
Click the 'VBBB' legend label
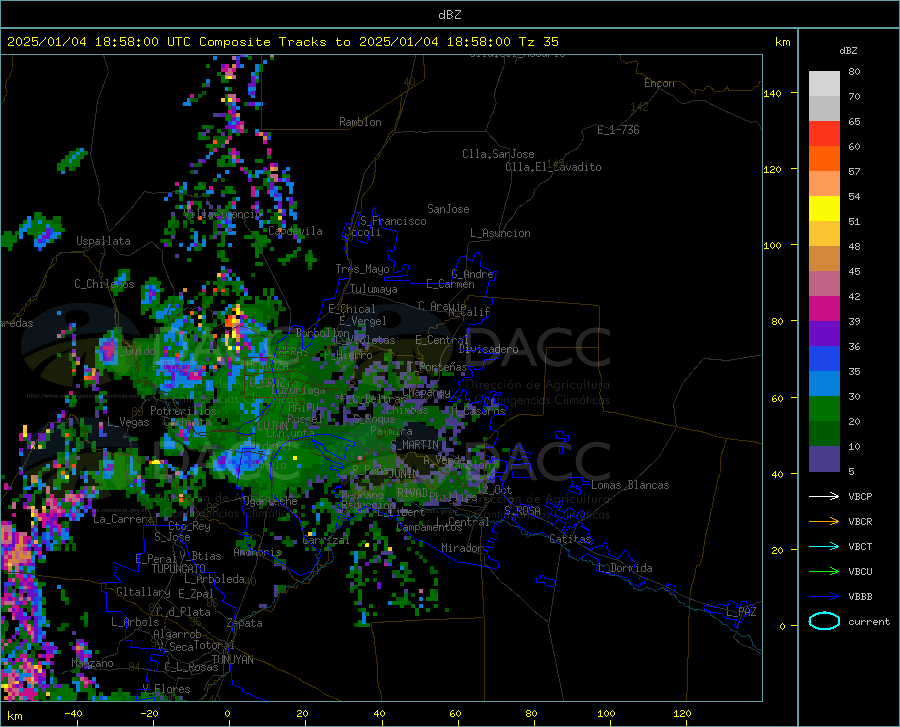860,597
